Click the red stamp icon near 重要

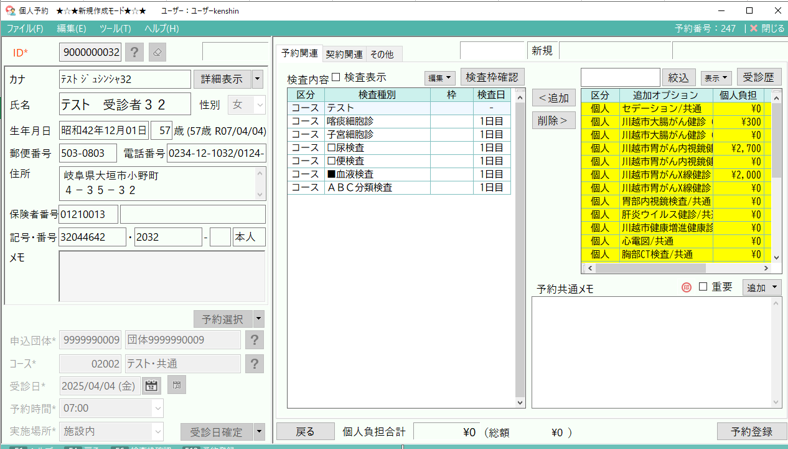click(x=686, y=288)
